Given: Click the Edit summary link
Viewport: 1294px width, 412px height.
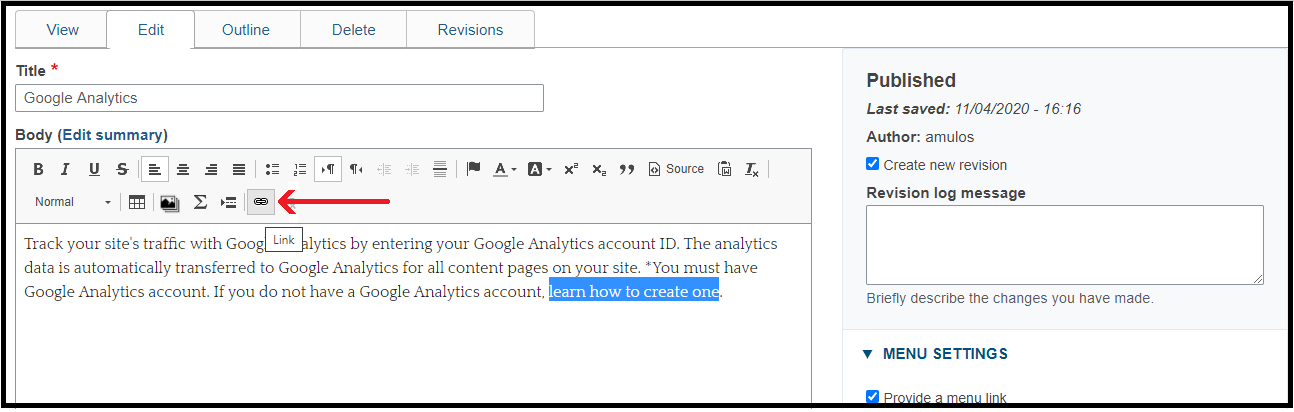Looking at the screenshot, I should click(x=115, y=135).
